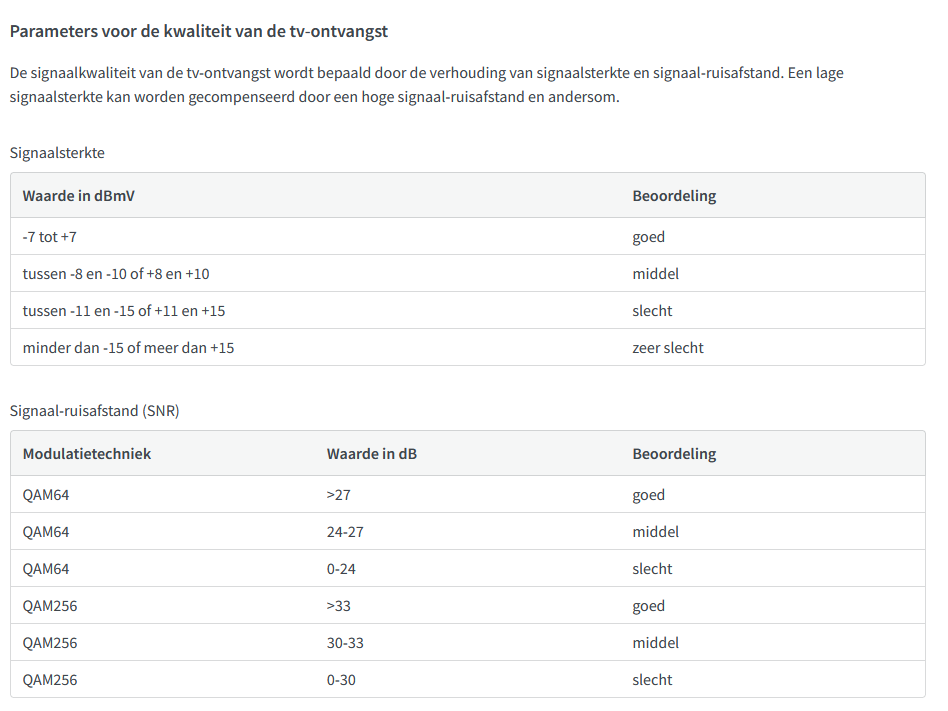This screenshot has width=948, height=711.
Task: Click the heading about tv-ontvangst parameters
Action: 198,31
